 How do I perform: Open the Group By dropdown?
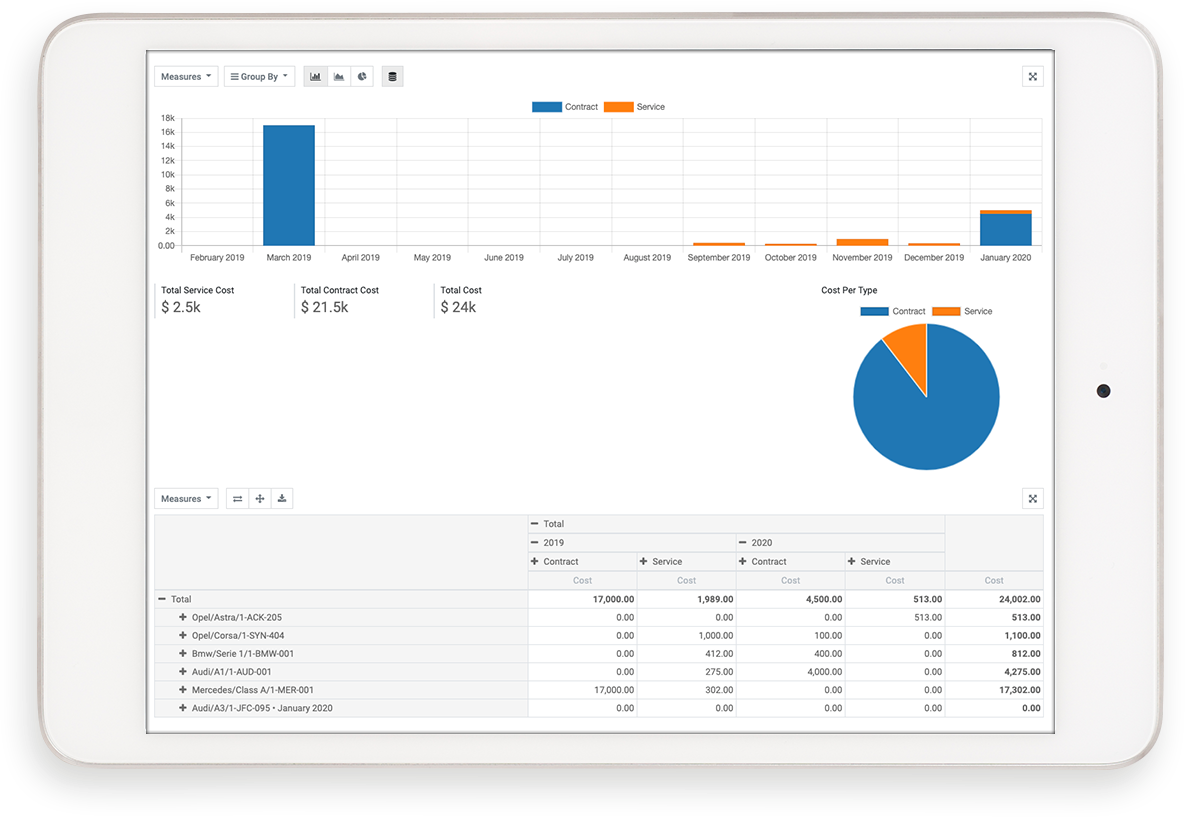tap(259, 76)
